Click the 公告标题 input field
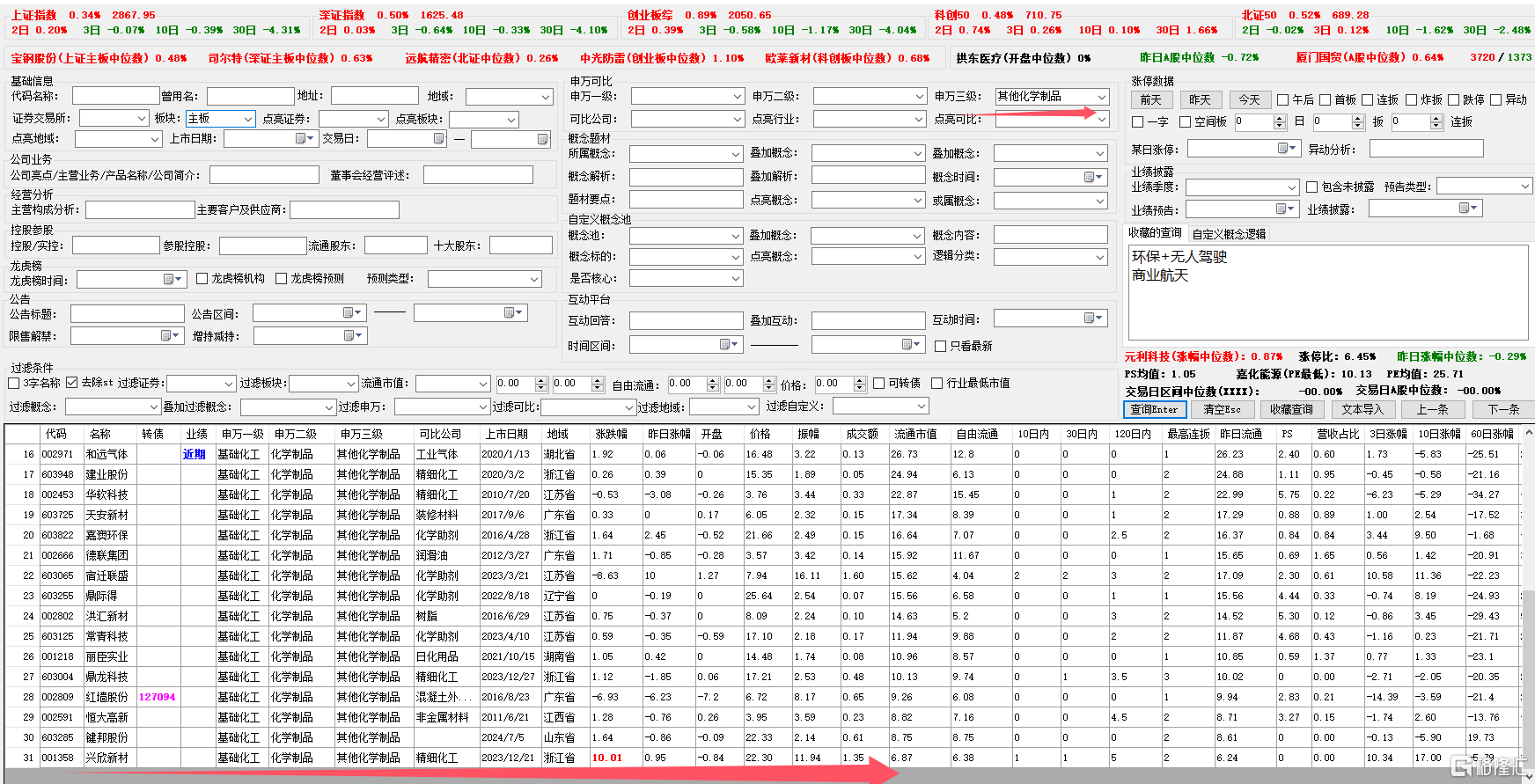1535x784 pixels. 128,313
